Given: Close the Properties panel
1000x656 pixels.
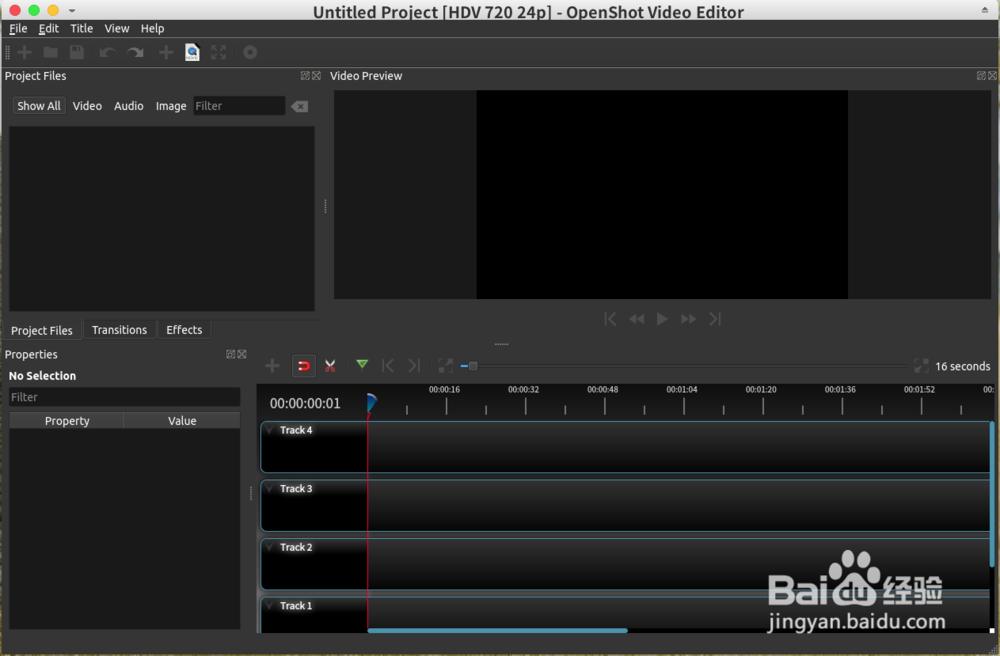Looking at the screenshot, I should pos(242,354).
